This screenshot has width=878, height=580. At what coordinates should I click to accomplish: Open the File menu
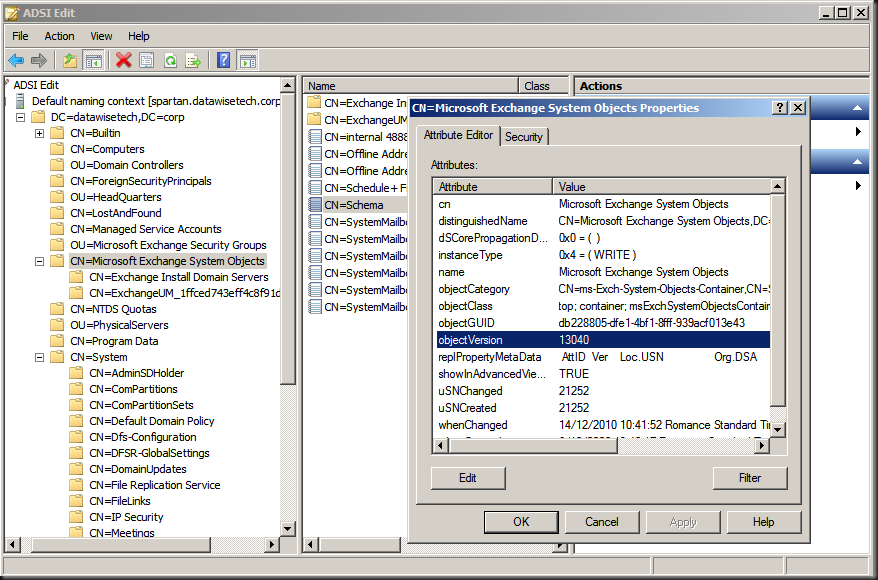tap(20, 36)
